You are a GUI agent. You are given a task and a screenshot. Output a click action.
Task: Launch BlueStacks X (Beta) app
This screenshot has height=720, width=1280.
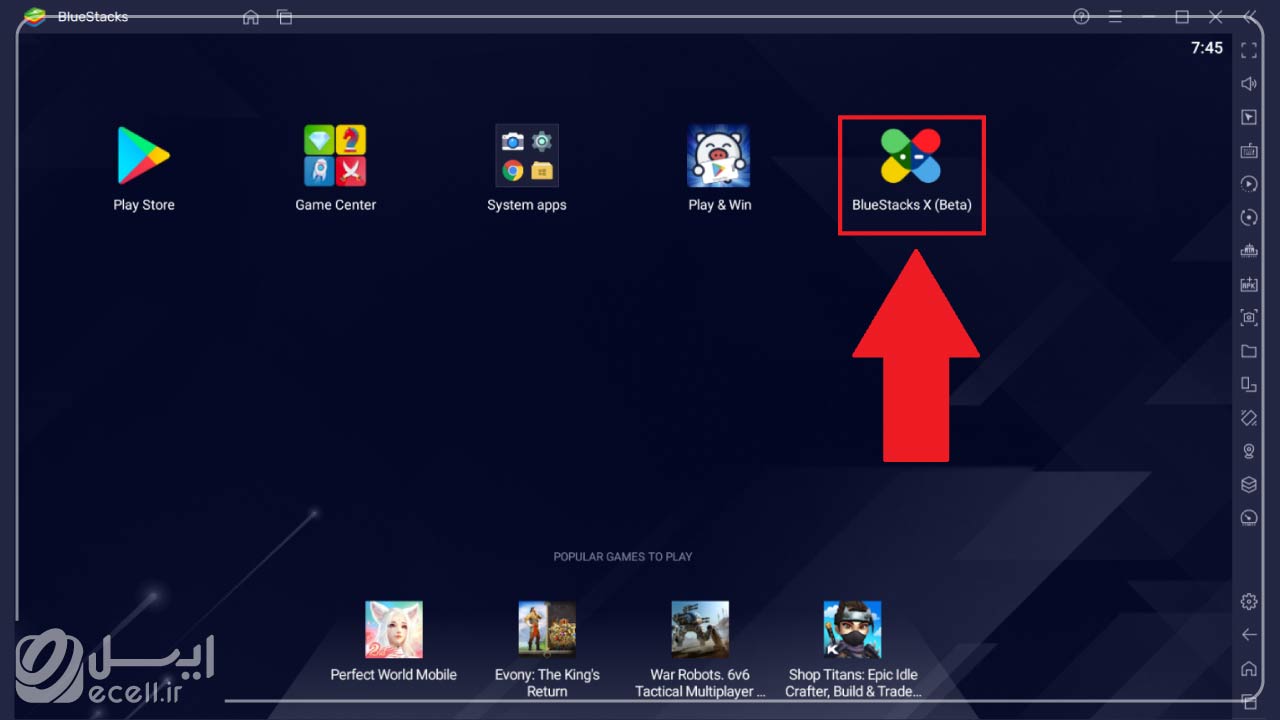pos(911,157)
